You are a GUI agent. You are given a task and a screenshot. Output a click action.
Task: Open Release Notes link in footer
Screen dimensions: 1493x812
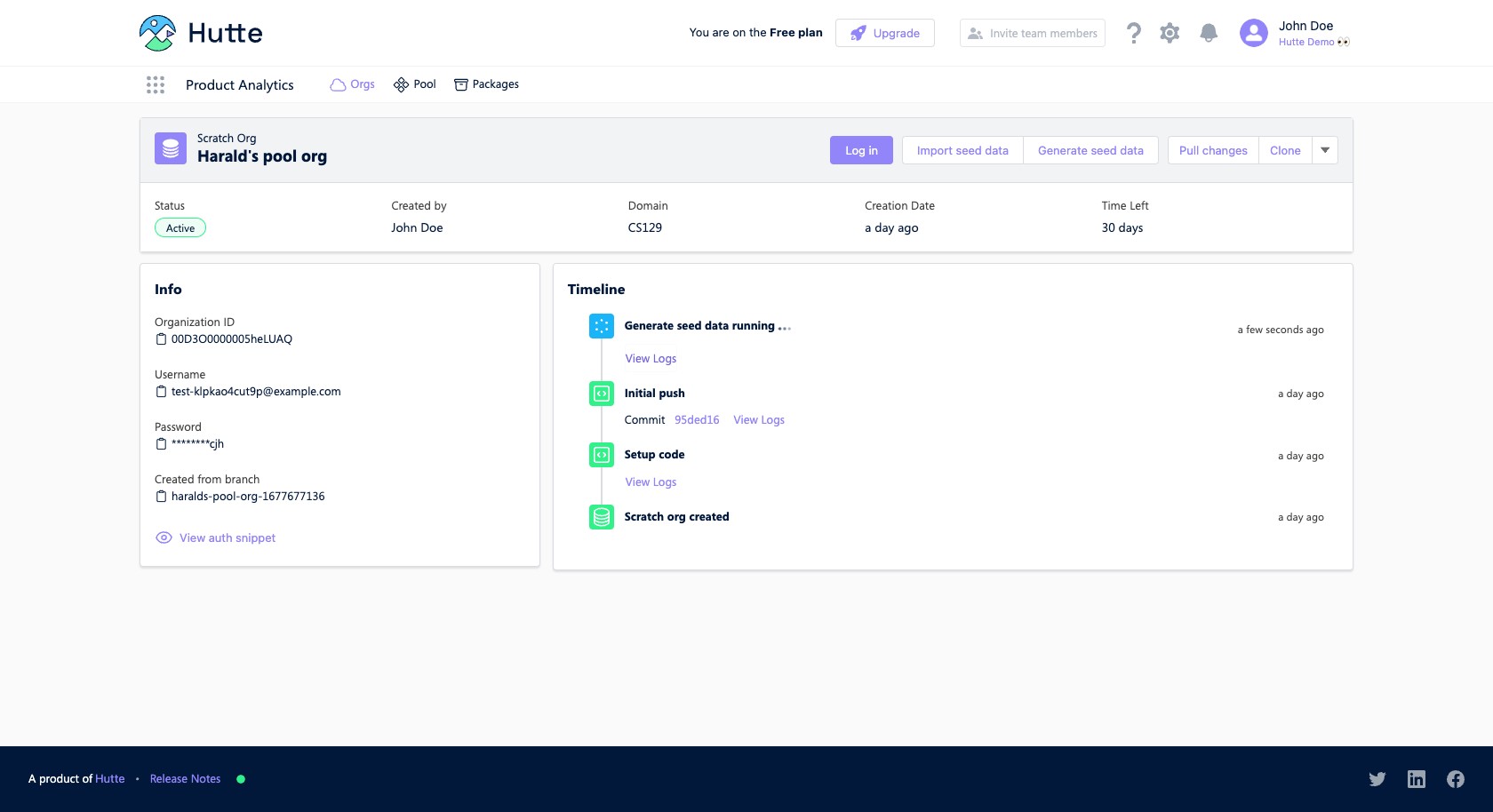(x=185, y=779)
